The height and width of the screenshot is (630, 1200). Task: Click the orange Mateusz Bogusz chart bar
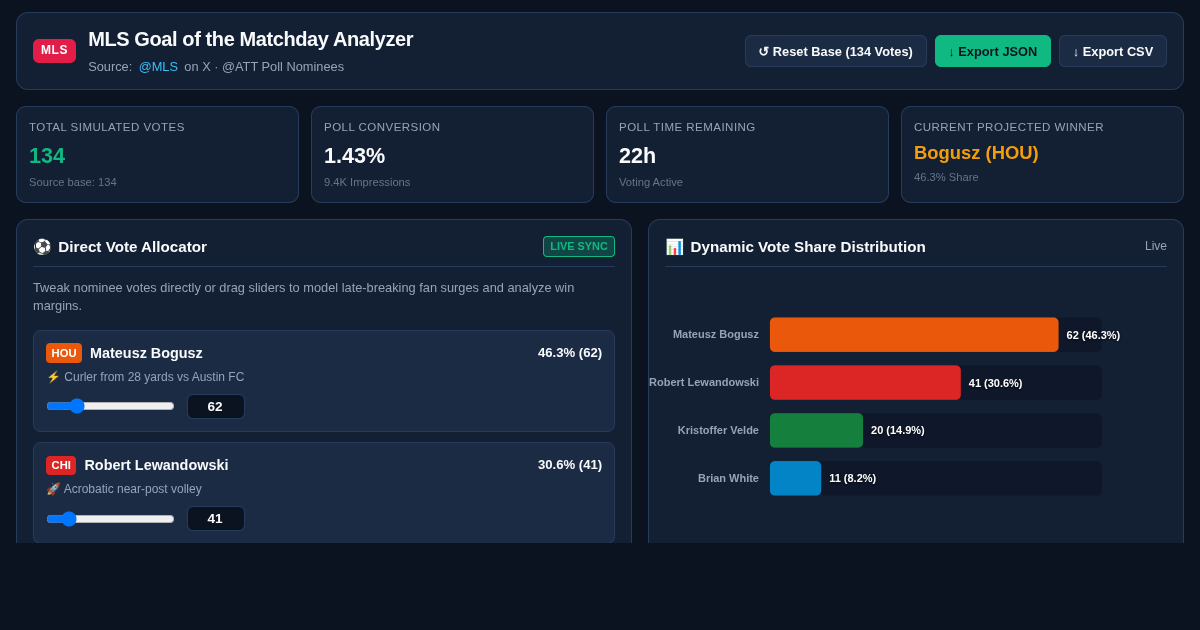(x=914, y=335)
